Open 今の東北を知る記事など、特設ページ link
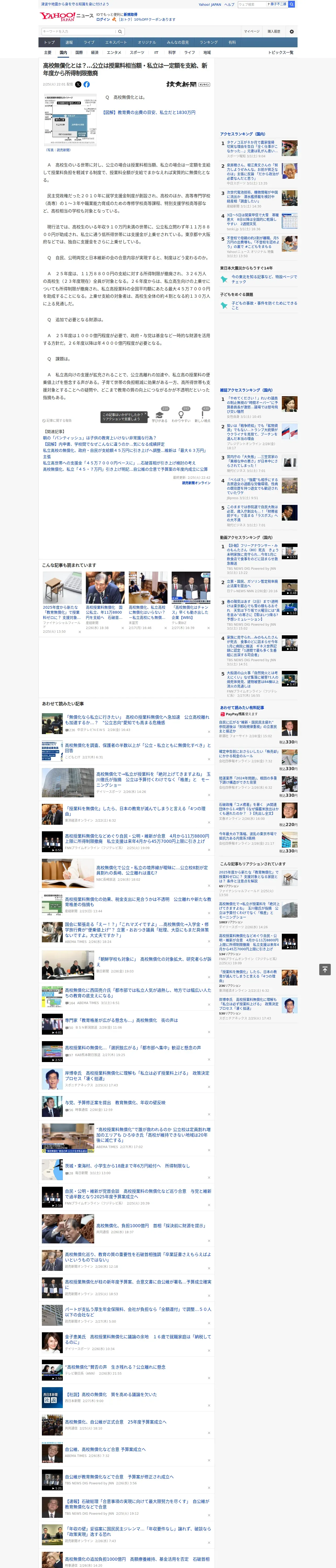The image size is (336, 1568). [x=264, y=279]
